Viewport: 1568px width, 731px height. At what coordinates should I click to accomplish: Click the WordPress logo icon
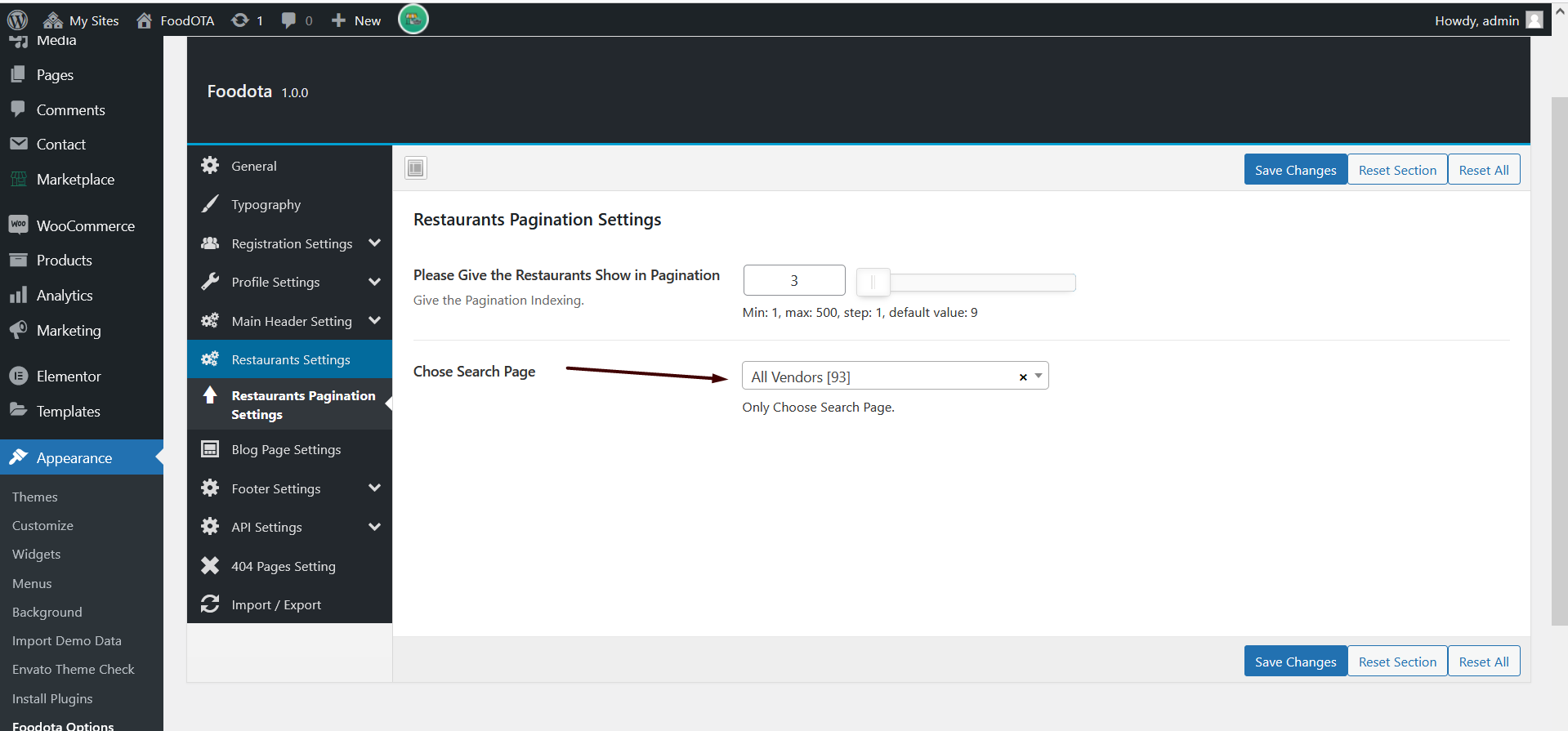click(18, 20)
